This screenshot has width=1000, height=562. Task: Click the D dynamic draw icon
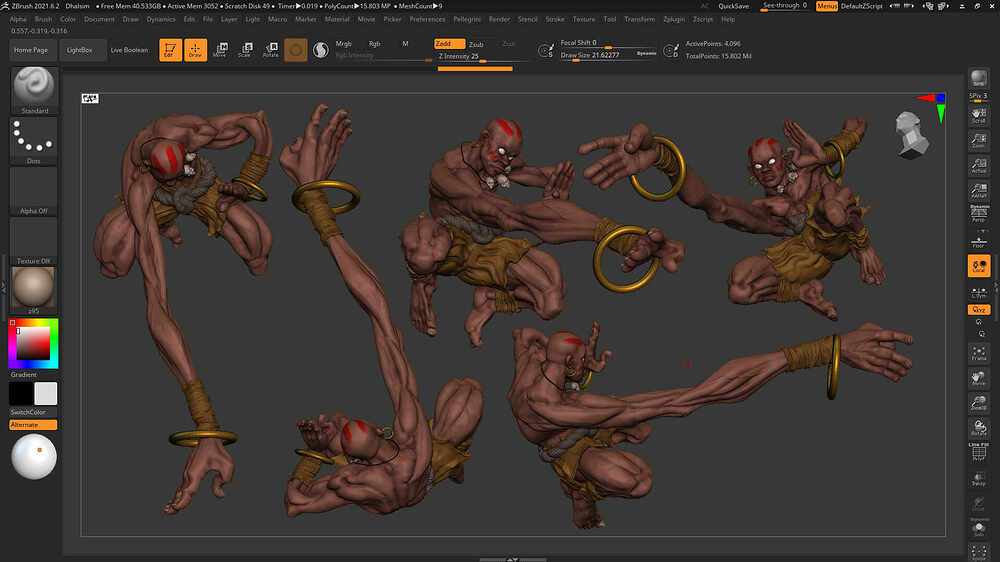(671, 50)
